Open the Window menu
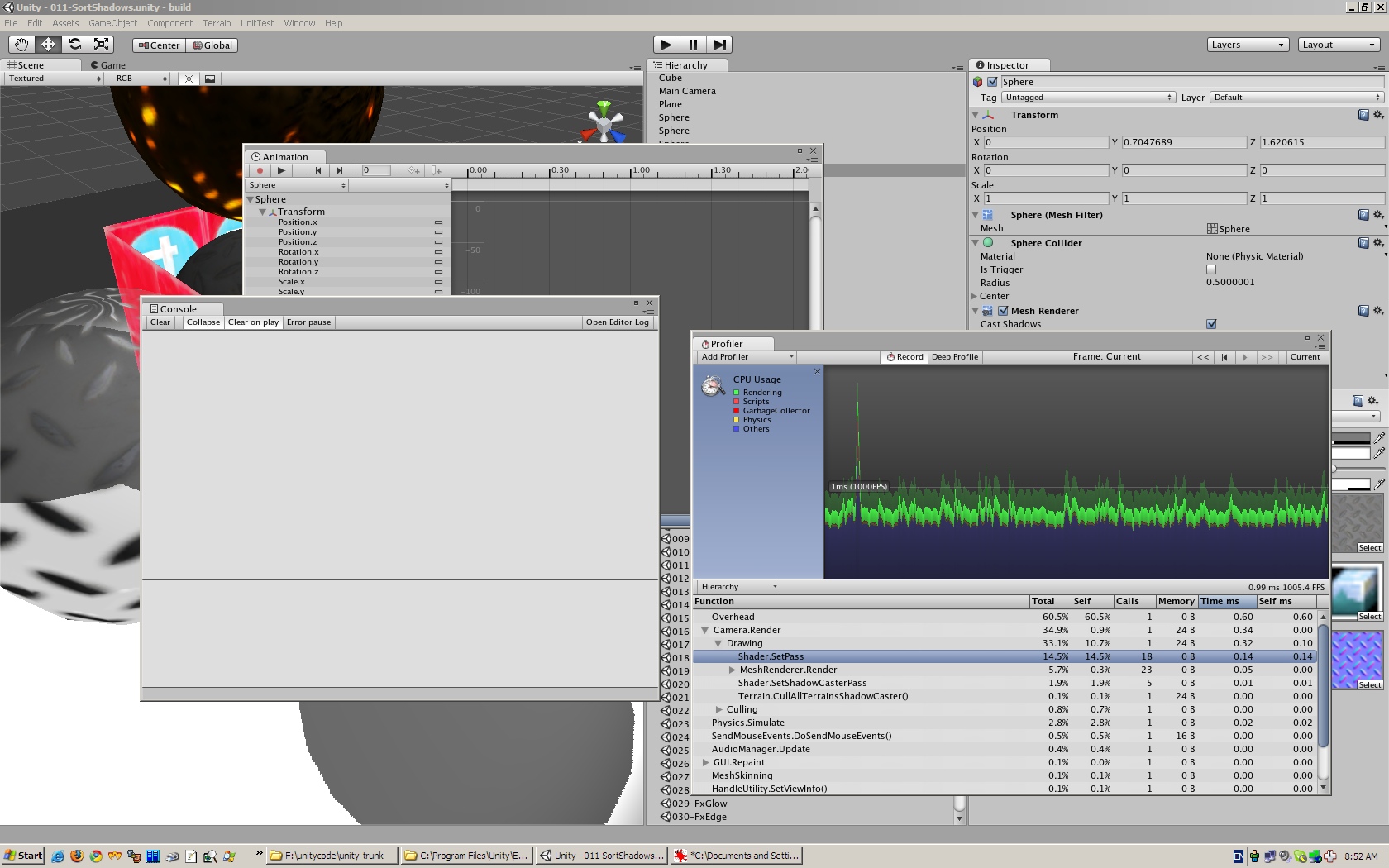The height and width of the screenshot is (868, 1389). point(299,23)
